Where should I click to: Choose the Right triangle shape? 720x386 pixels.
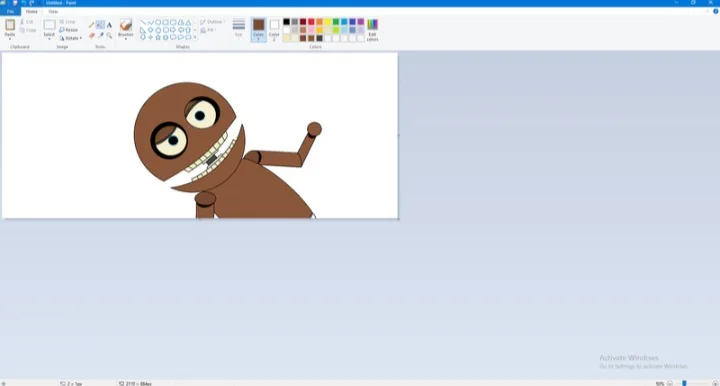click(143, 30)
